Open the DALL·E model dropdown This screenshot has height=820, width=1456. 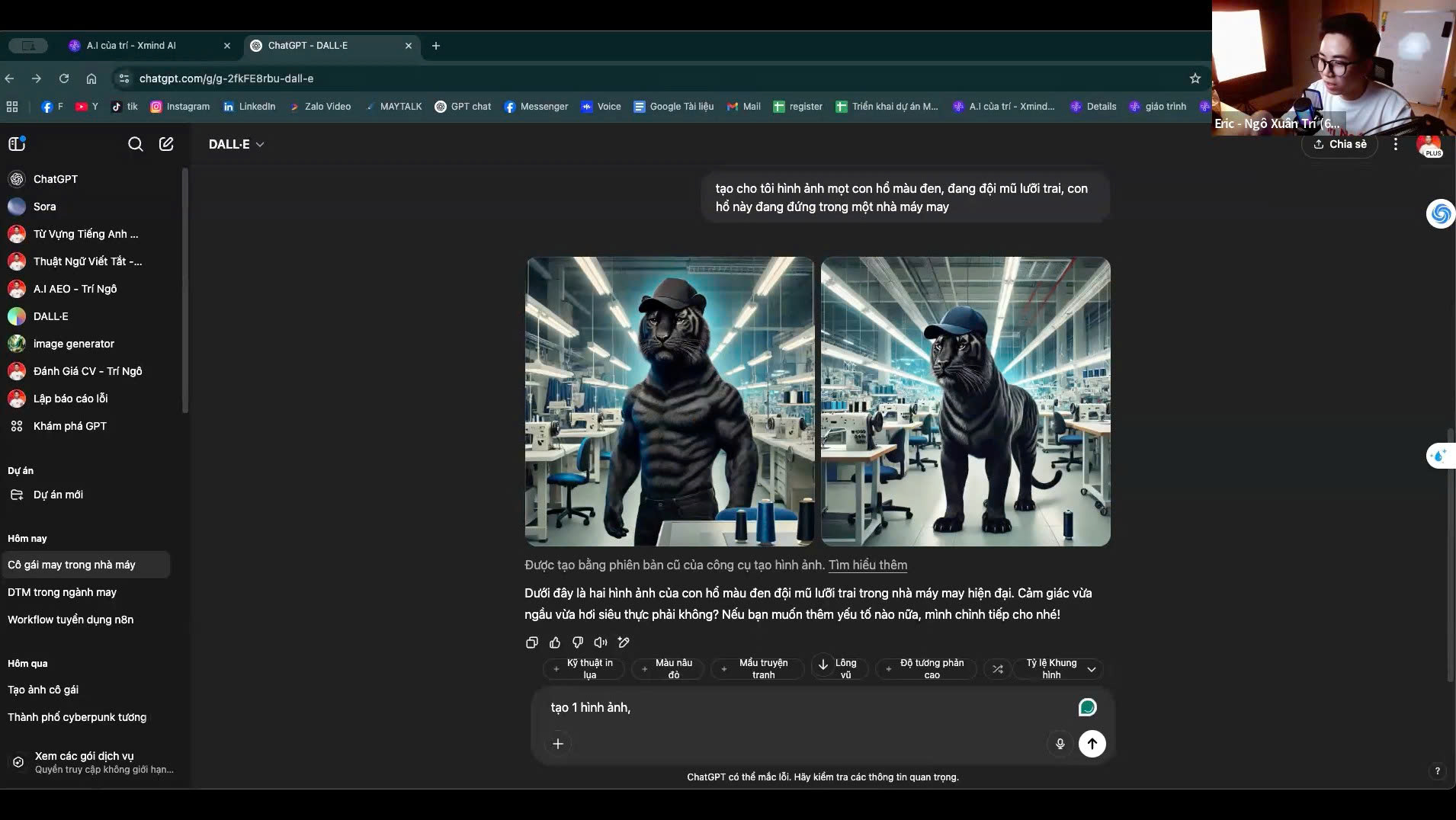pos(236,144)
